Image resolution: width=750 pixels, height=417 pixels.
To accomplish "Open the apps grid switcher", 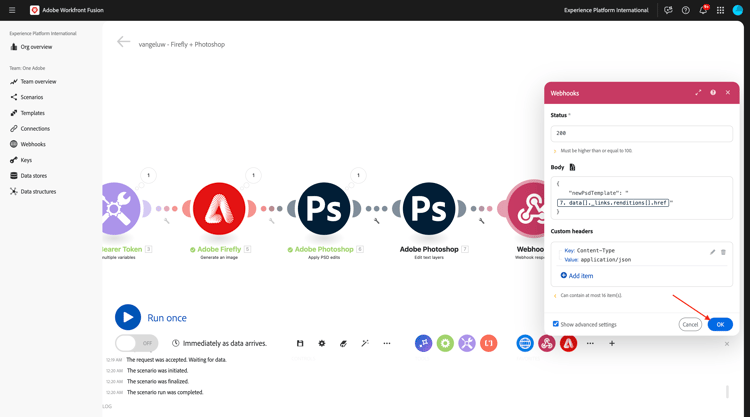I will [x=720, y=10].
